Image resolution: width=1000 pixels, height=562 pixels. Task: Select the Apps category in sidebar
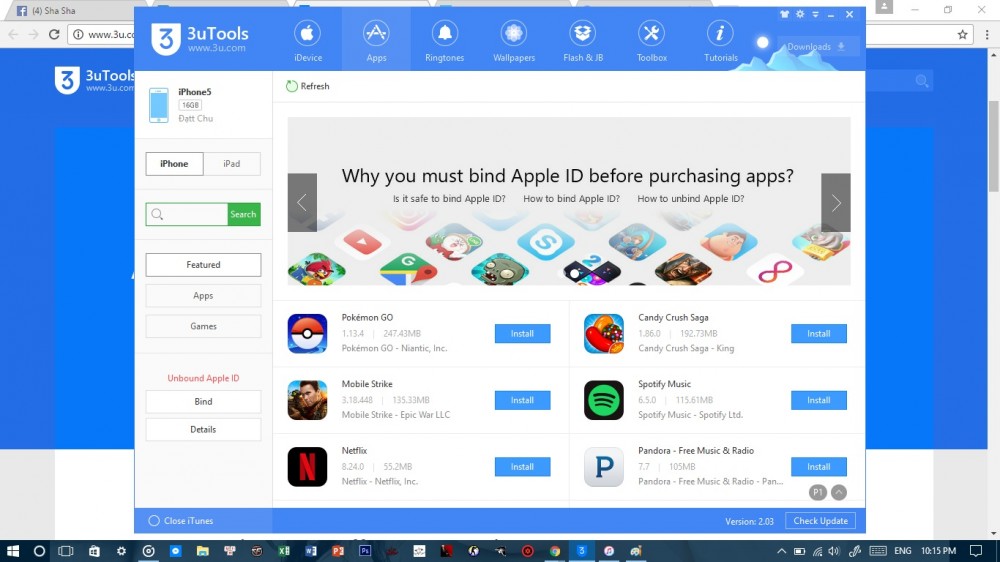click(x=203, y=296)
